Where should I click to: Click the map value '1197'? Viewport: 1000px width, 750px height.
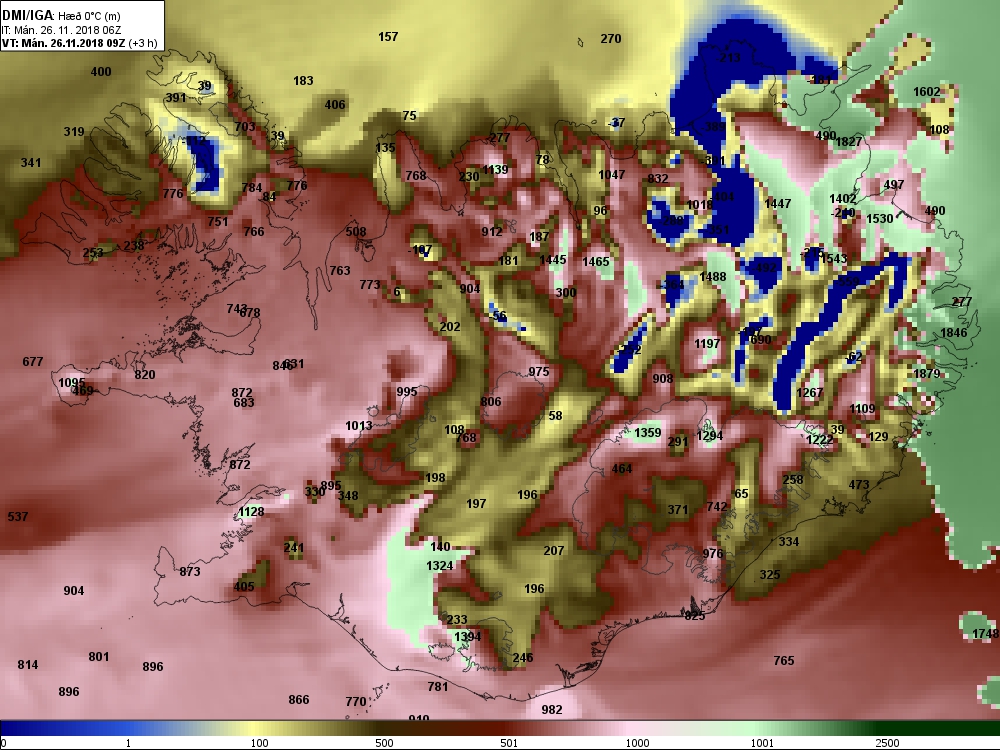pos(707,344)
